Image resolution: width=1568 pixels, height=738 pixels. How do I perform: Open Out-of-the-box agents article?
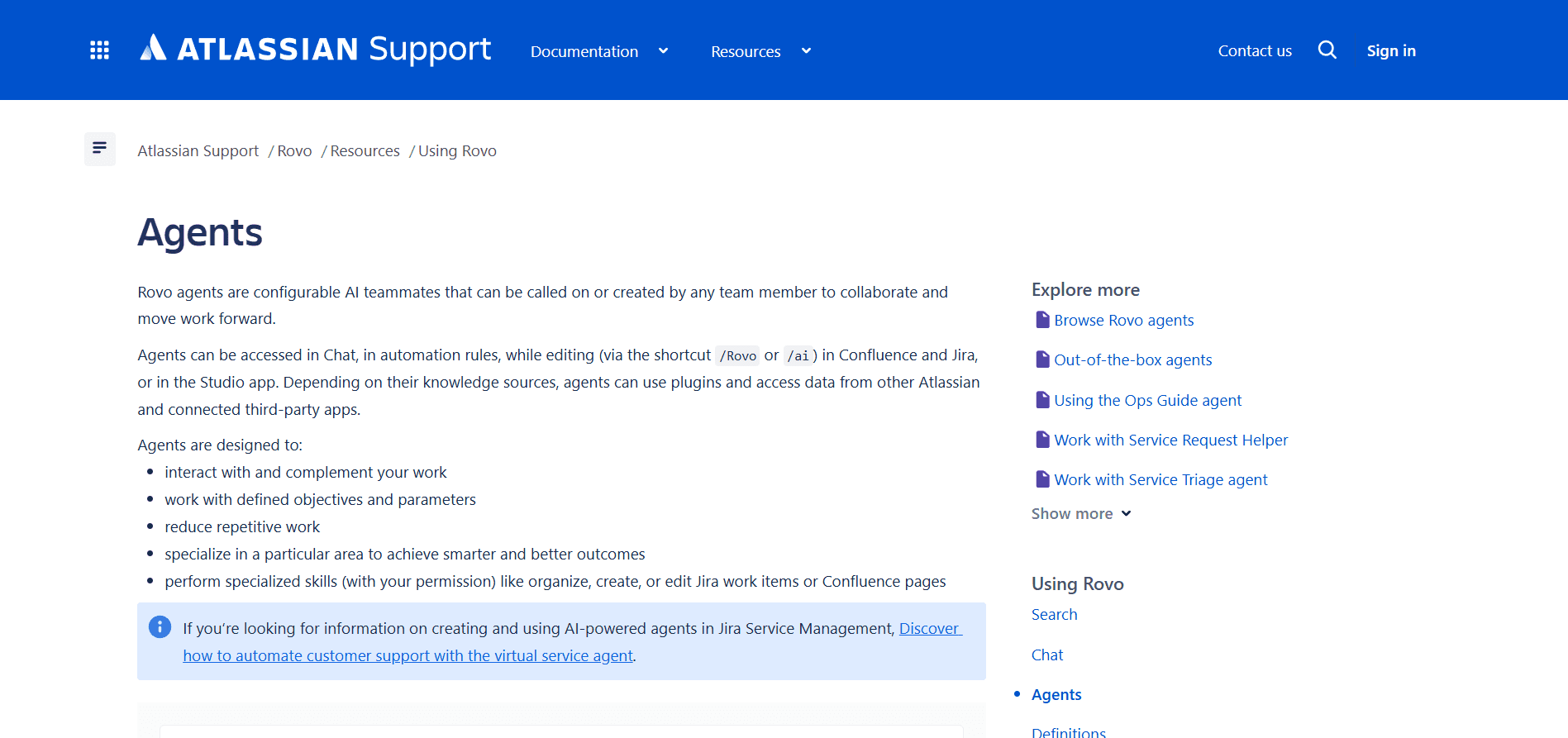point(1132,360)
